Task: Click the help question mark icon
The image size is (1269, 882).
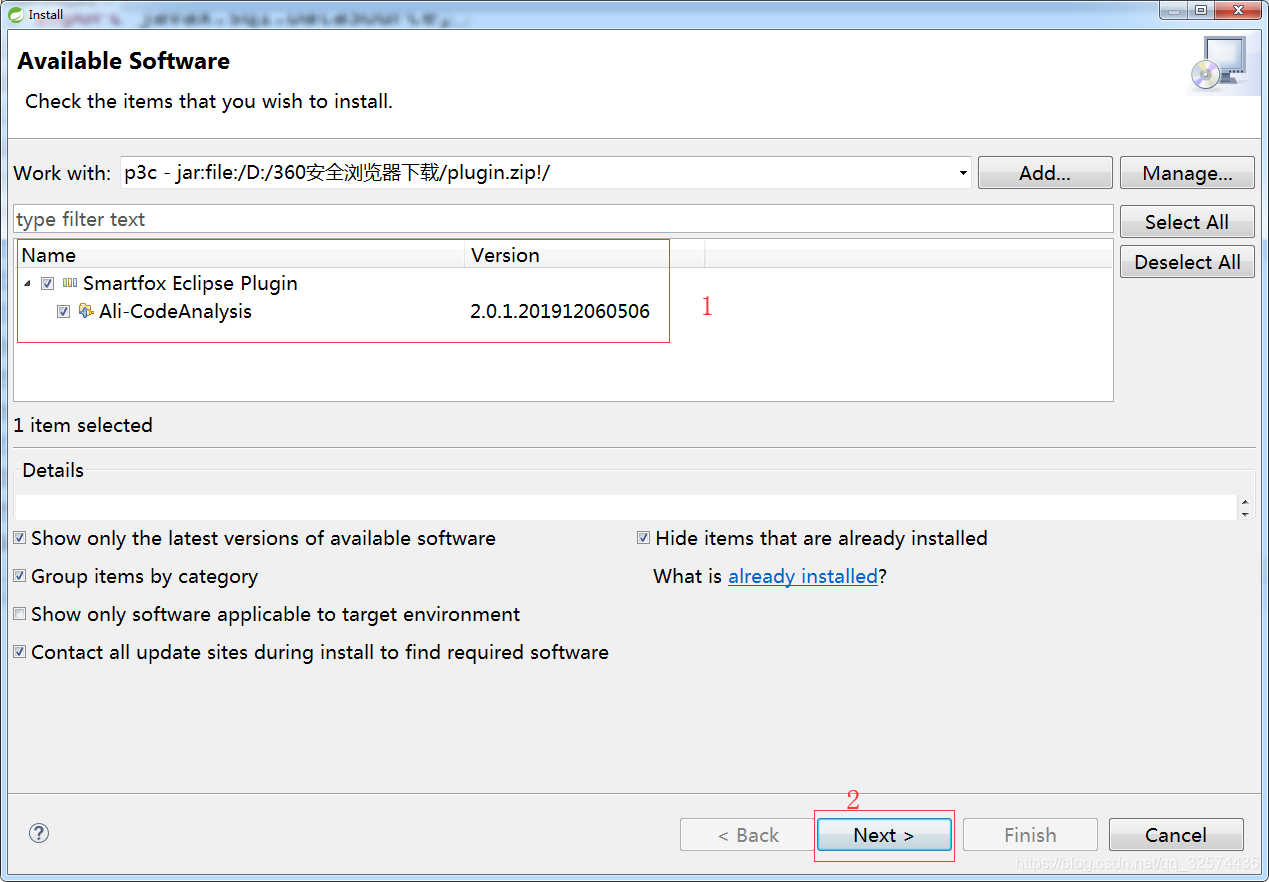Action: coord(39,833)
